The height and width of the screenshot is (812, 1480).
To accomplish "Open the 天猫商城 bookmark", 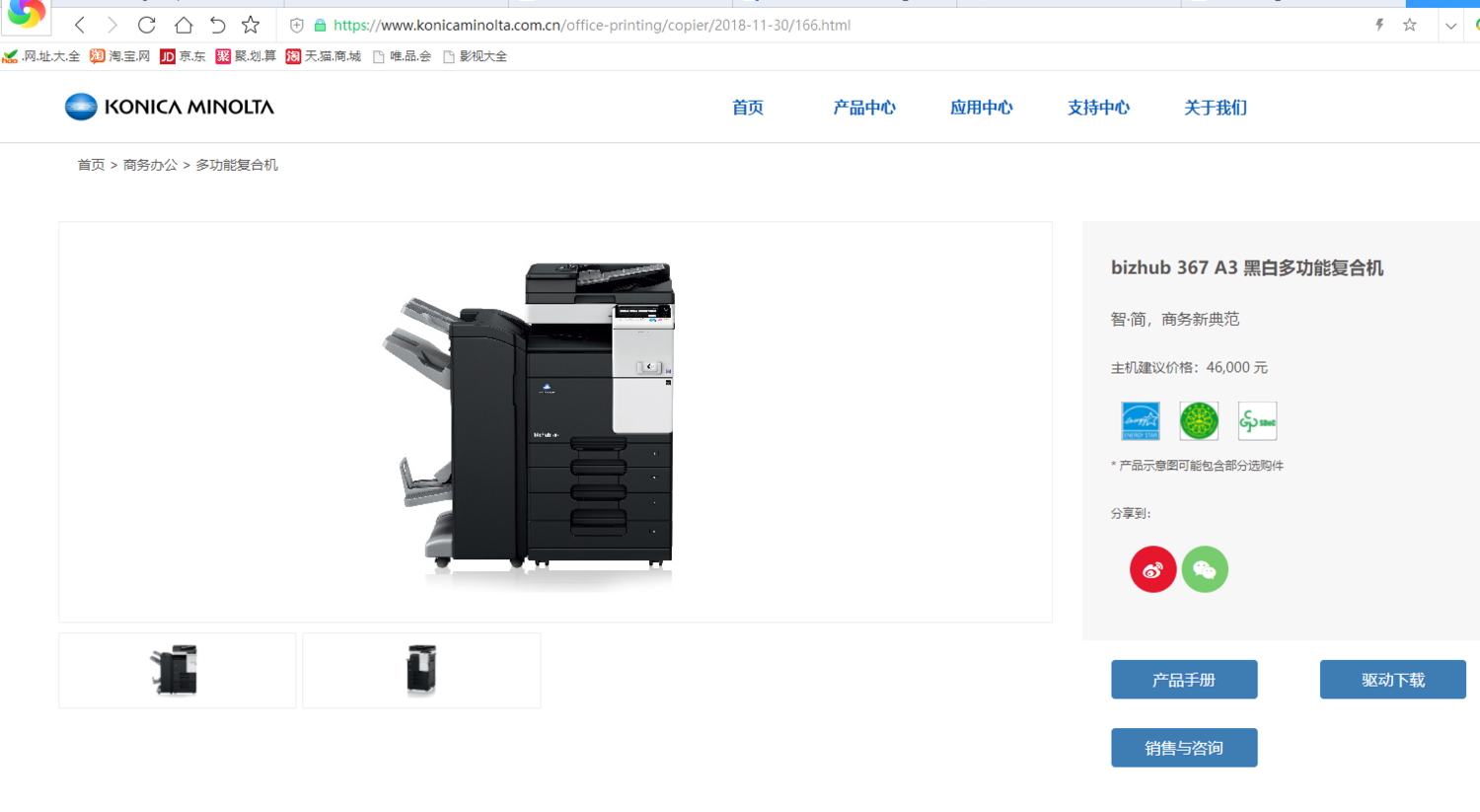I will [324, 56].
